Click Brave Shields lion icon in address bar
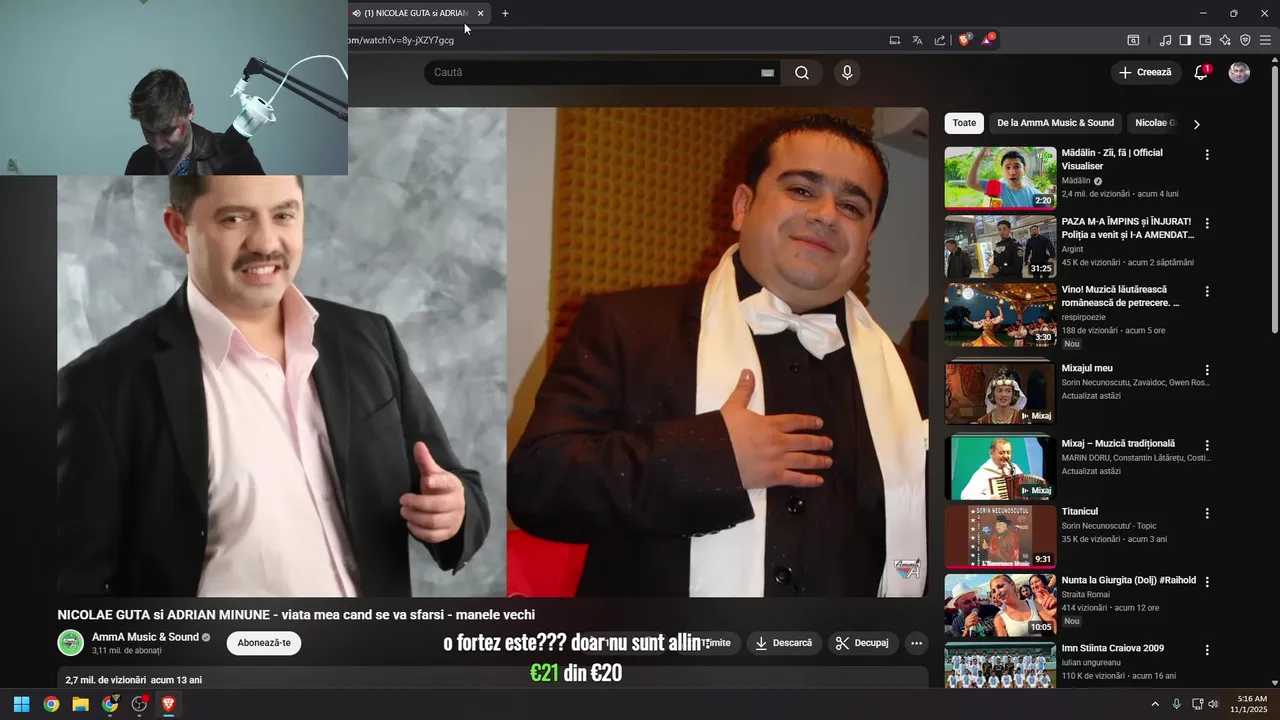 pyautogui.click(x=965, y=40)
